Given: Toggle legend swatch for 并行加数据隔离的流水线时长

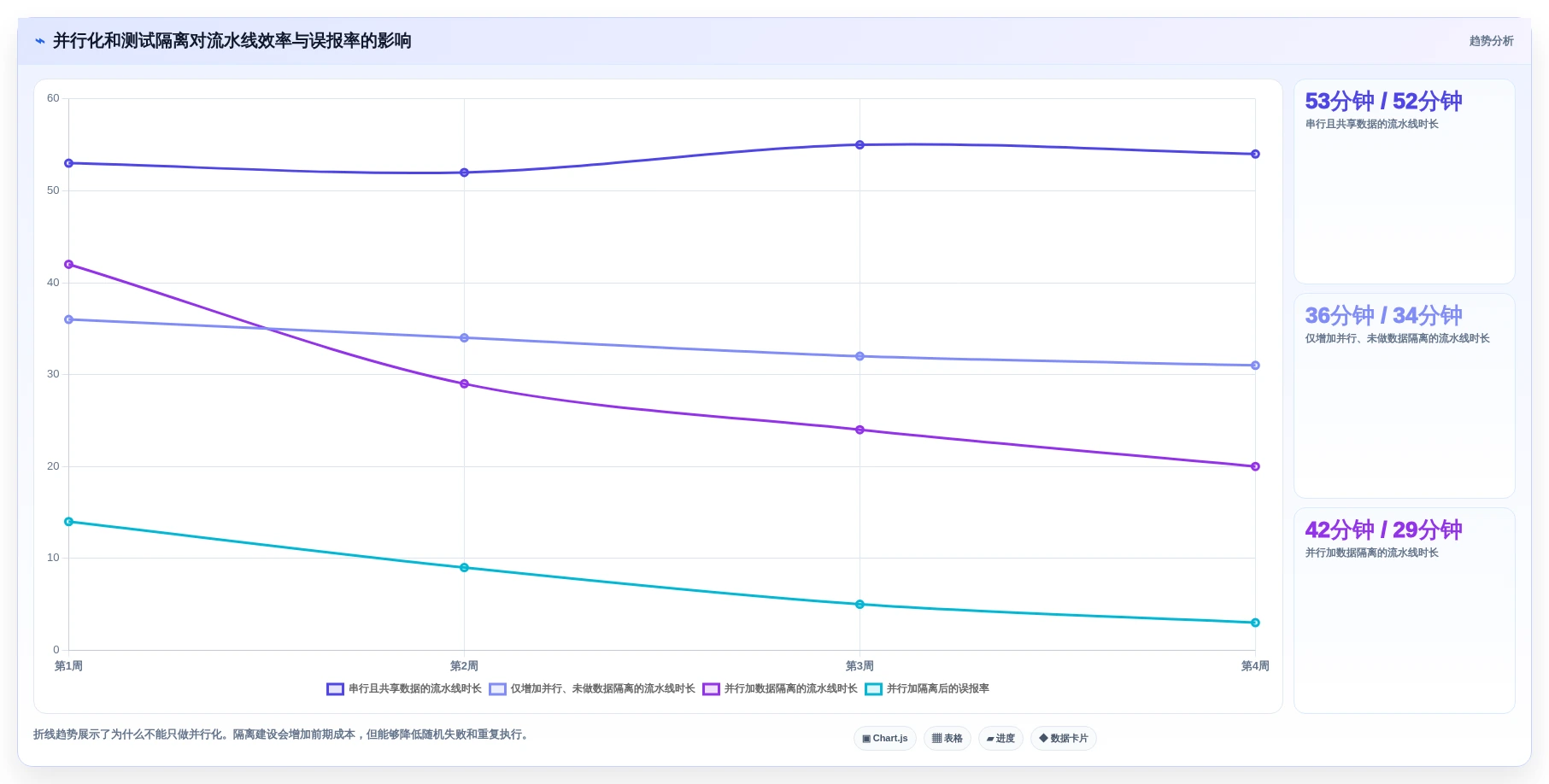Looking at the screenshot, I should [x=711, y=689].
